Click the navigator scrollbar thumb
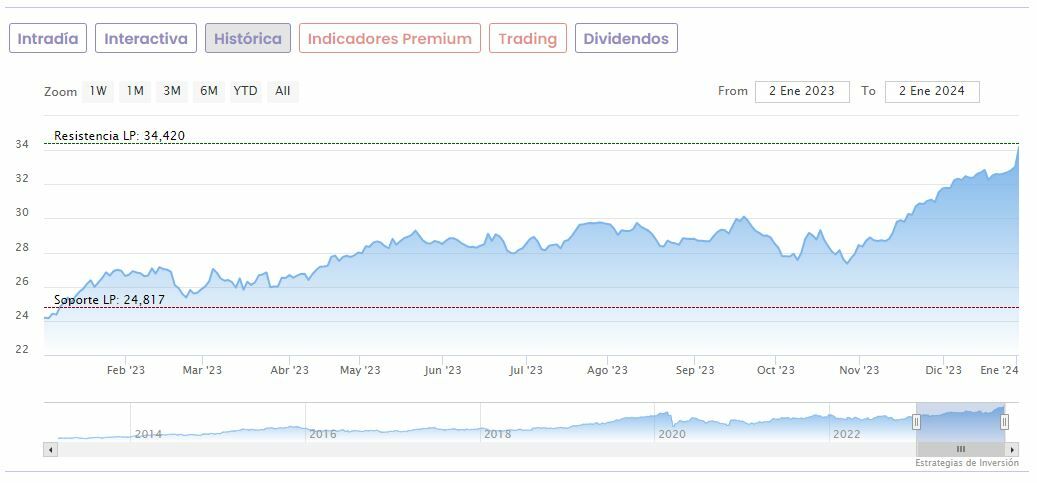Image resolution: width=1037 pixels, height=483 pixels. [x=960, y=450]
